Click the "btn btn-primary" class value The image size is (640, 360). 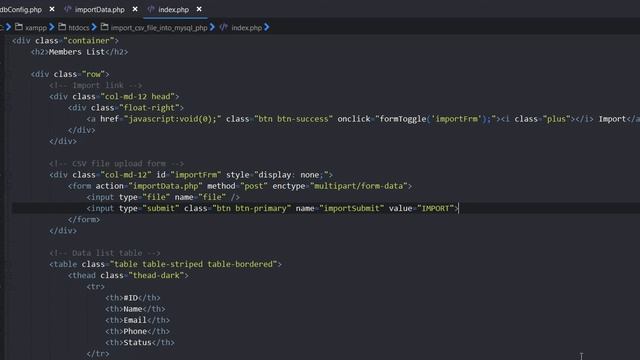(252, 208)
